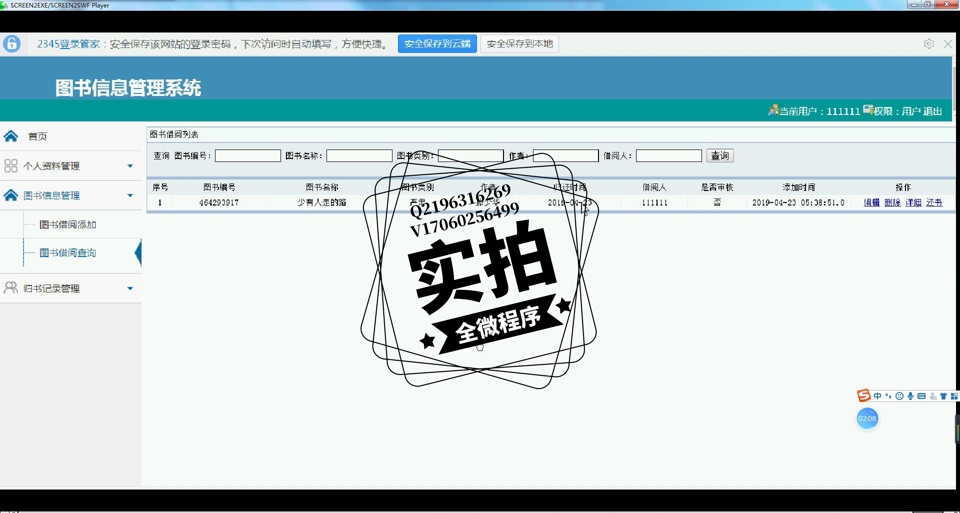
Task: Click the lock icon of 2345登录管家
Action: point(12,44)
